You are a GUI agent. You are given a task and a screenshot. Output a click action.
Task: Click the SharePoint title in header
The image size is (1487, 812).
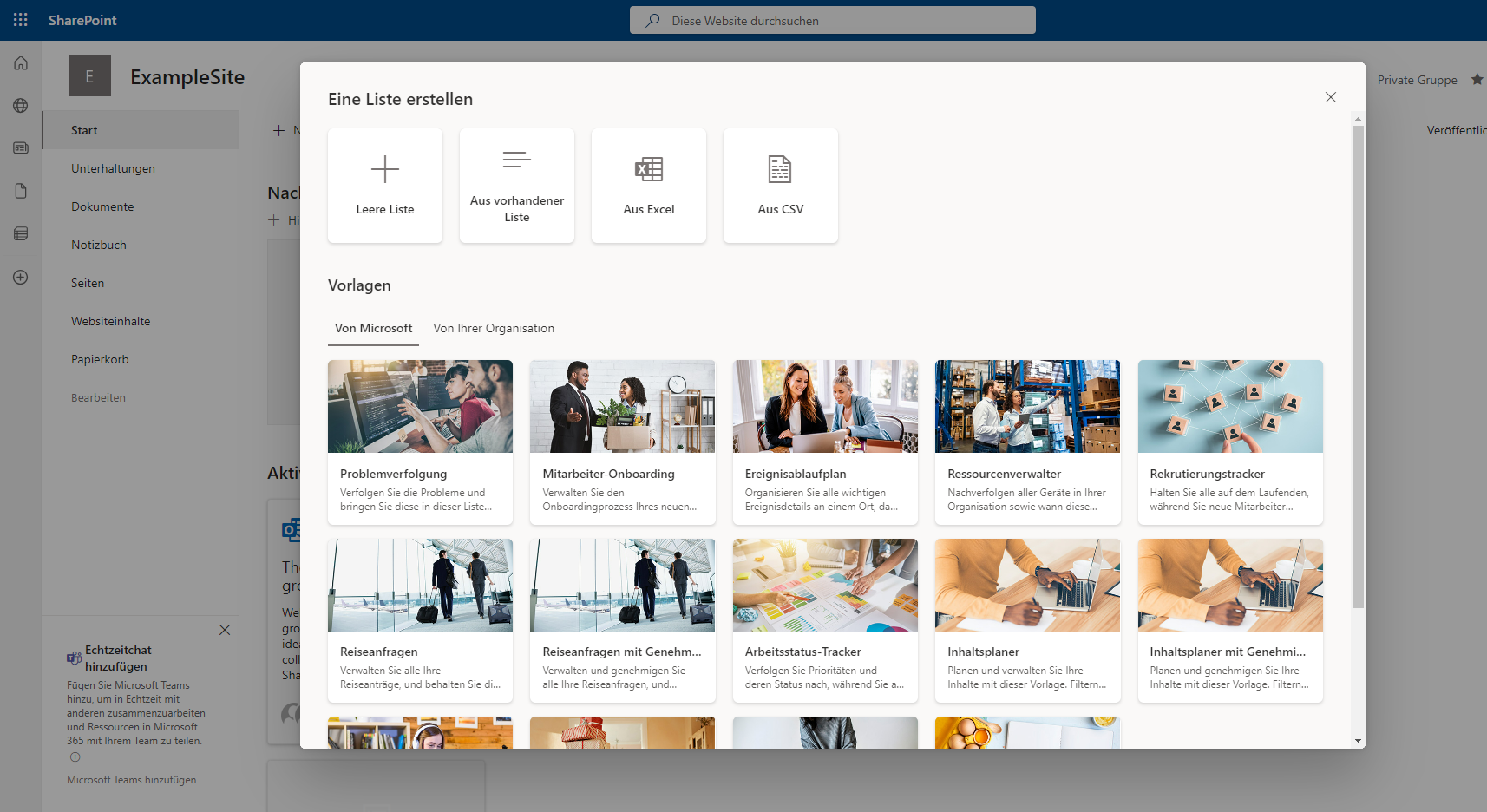click(82, 20)
